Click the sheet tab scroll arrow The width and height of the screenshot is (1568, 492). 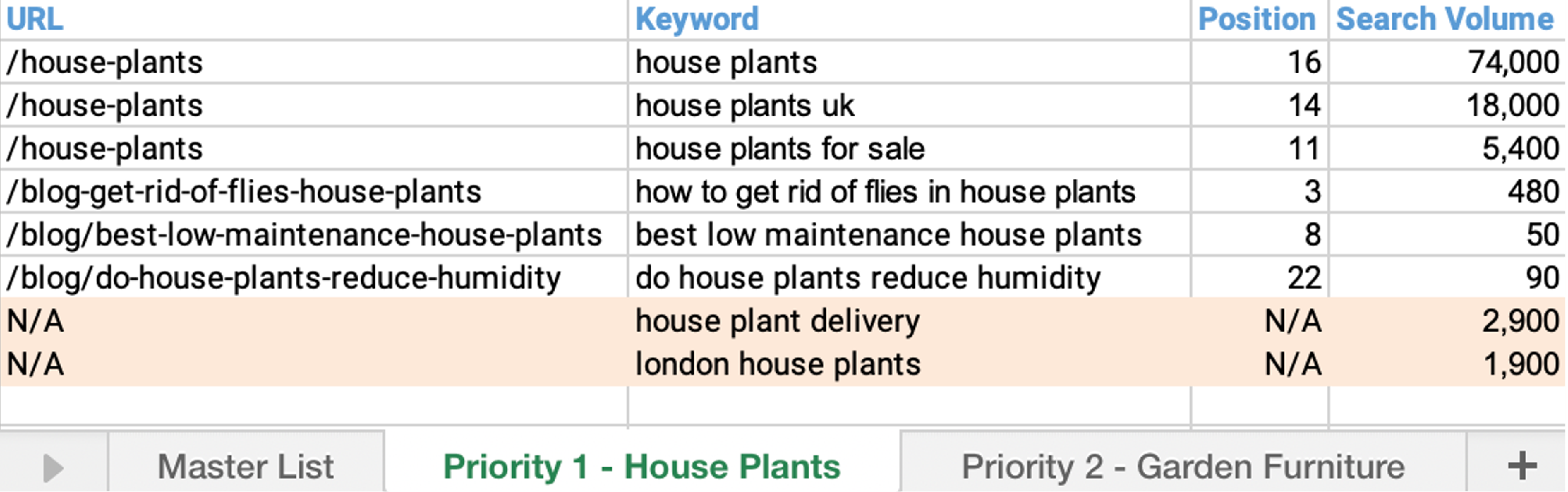(x=54, y=468)
